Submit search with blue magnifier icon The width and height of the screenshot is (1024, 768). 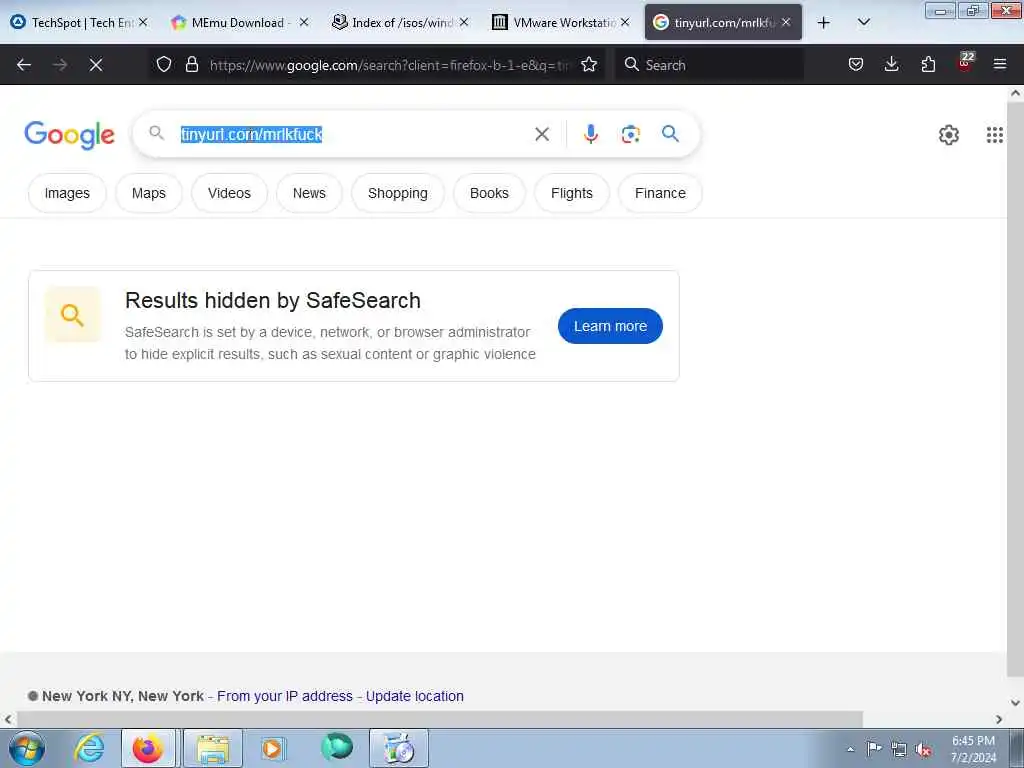[x=670, y=134]
